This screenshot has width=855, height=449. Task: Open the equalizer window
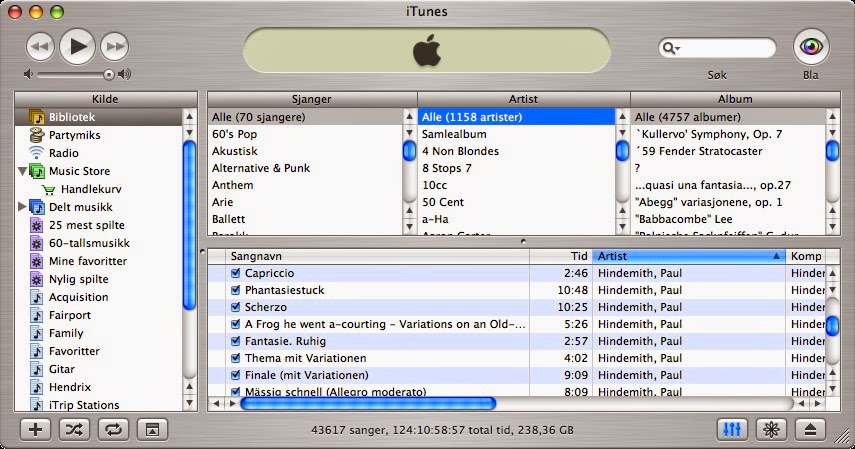click(732, 430)
